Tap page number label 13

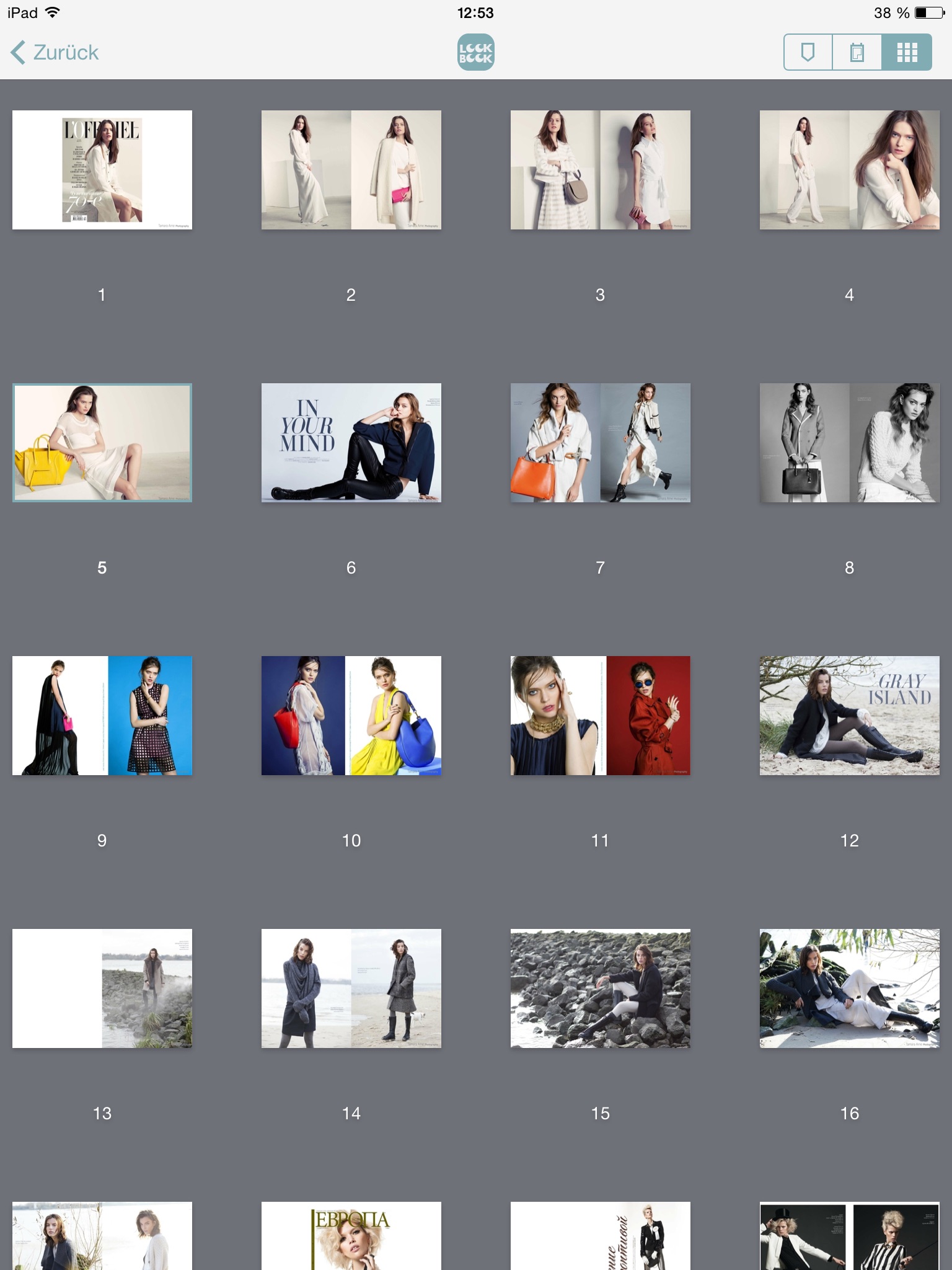coord(102,1114)
